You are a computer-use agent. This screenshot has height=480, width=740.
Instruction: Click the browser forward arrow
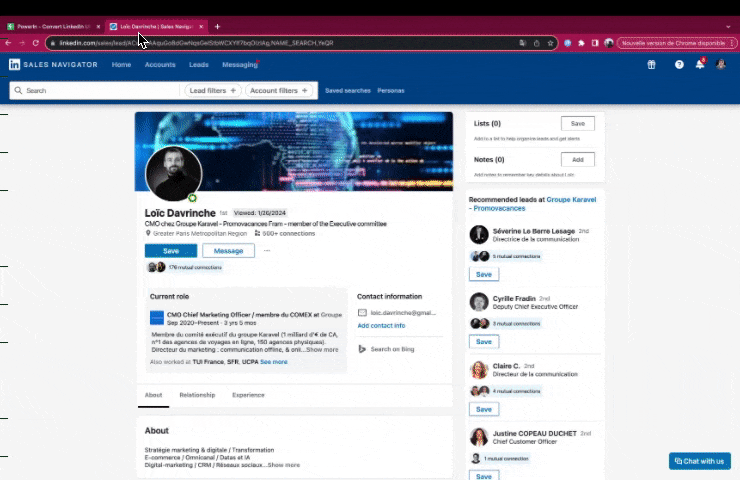[x=22, y=43]
